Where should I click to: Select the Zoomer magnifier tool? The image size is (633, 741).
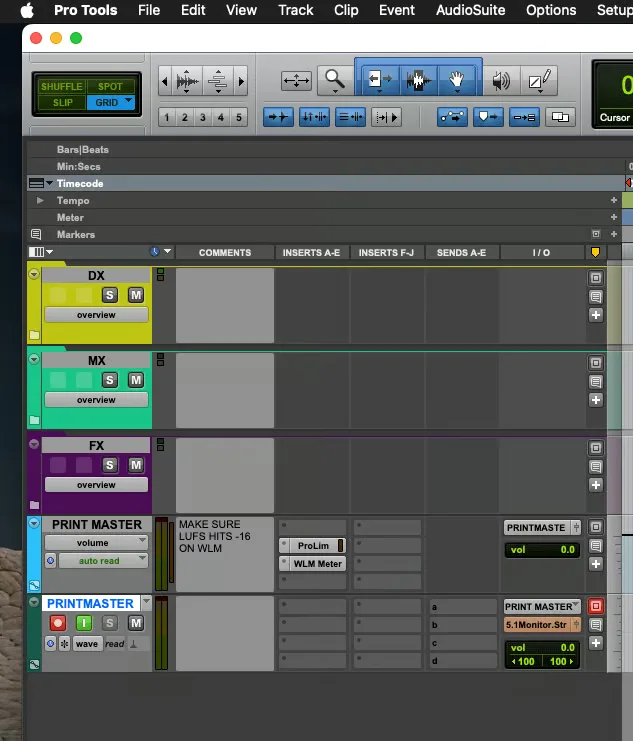(334, 81)
